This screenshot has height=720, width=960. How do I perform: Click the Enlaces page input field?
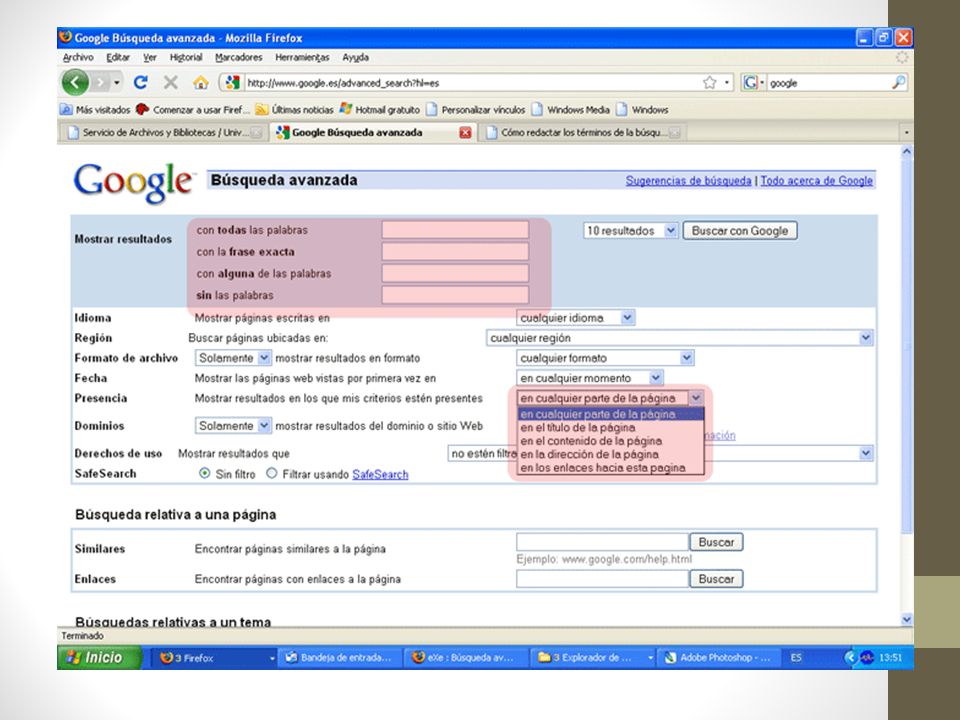click(x=602, y=579)
